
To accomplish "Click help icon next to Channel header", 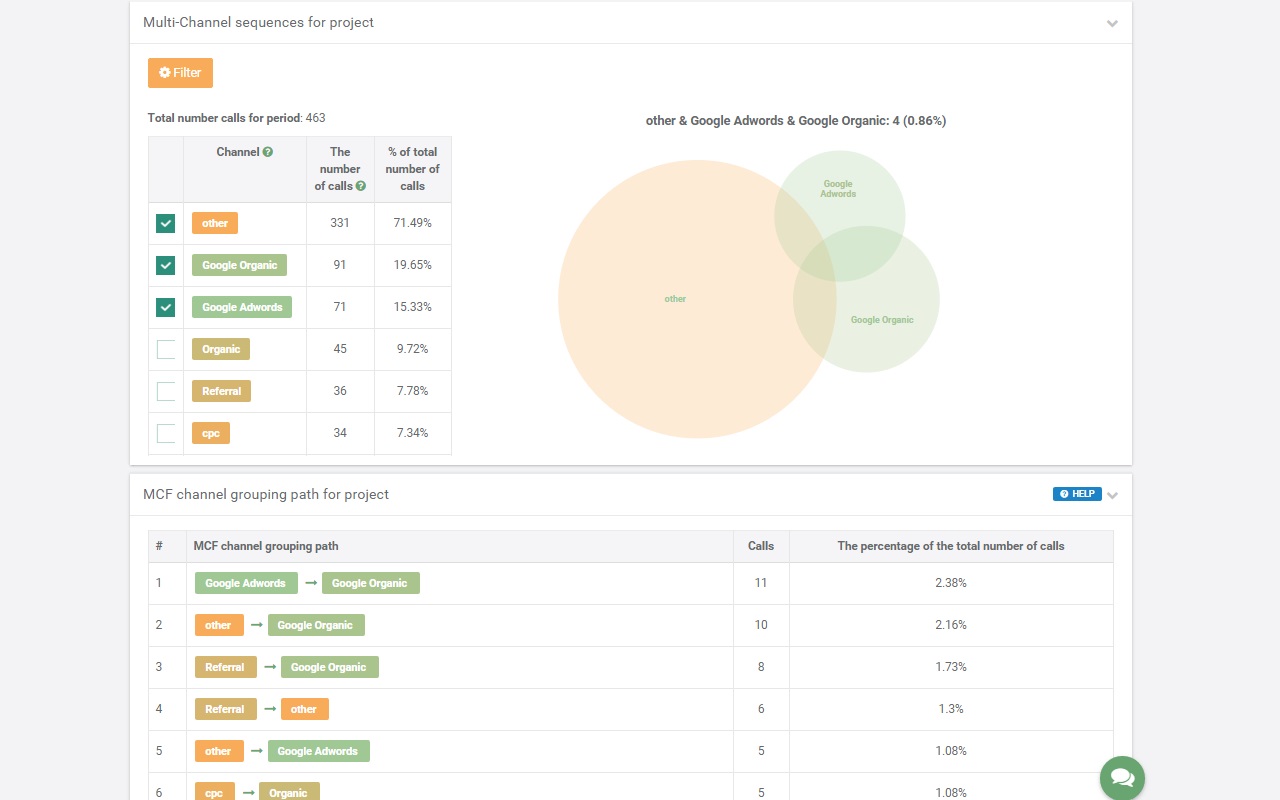I will click(268, 152).
